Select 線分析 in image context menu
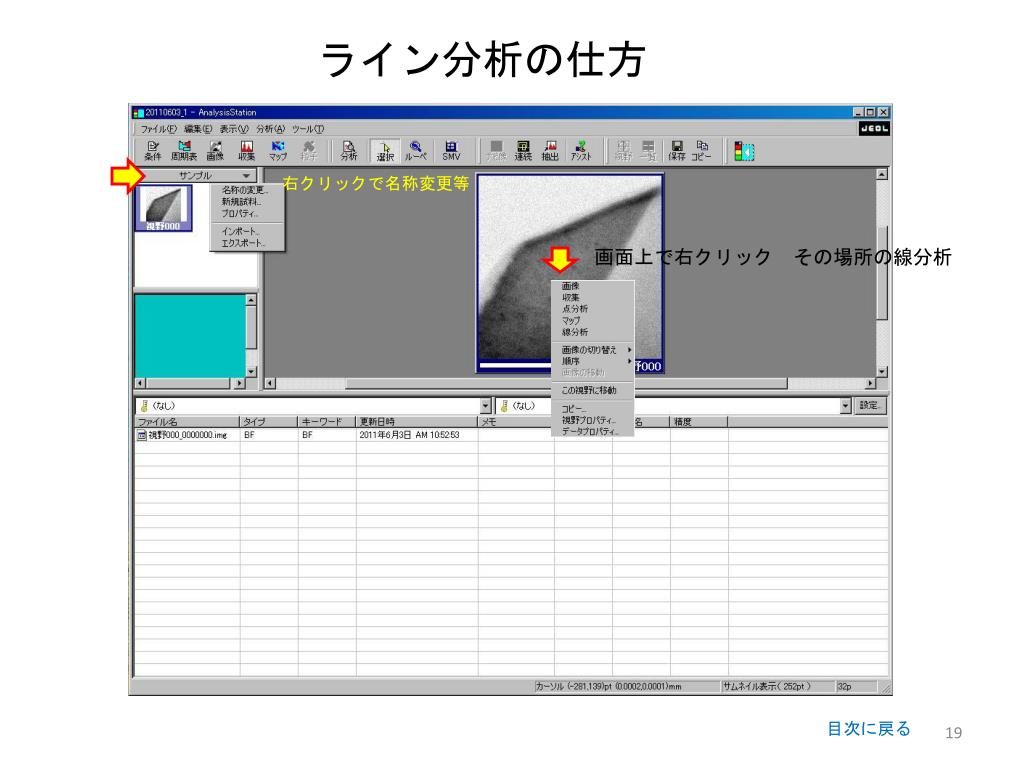This screenshot has height=768, width=1024. [575, 332]
